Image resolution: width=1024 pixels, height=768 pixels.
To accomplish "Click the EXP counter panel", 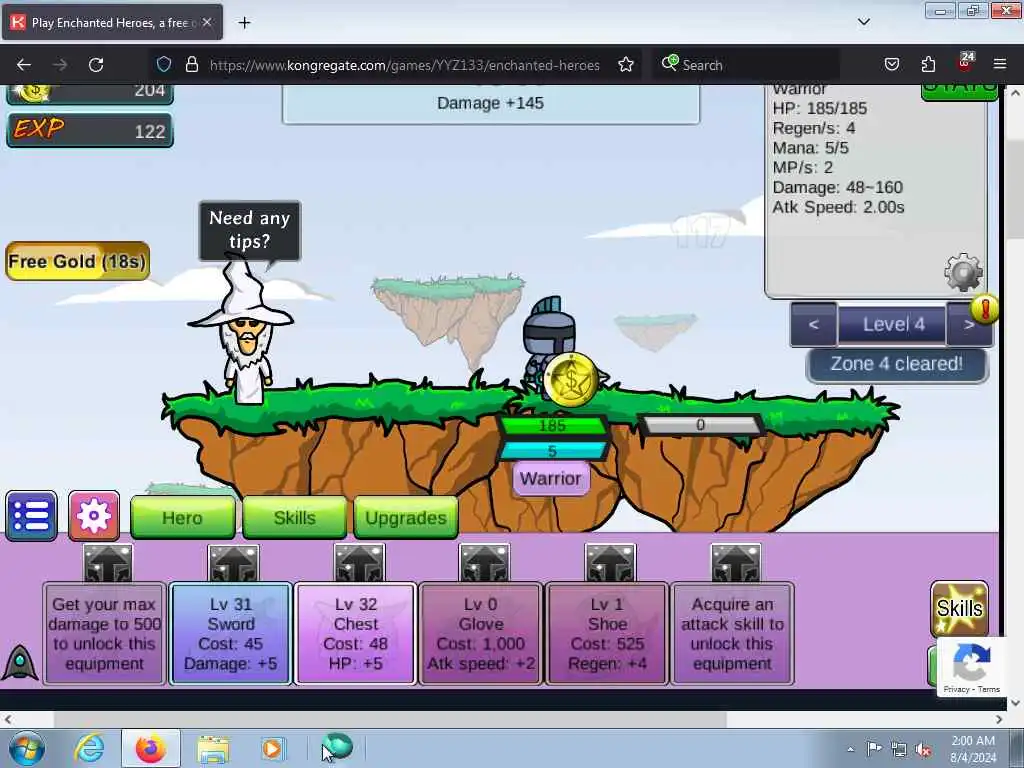I will (90, 130).
